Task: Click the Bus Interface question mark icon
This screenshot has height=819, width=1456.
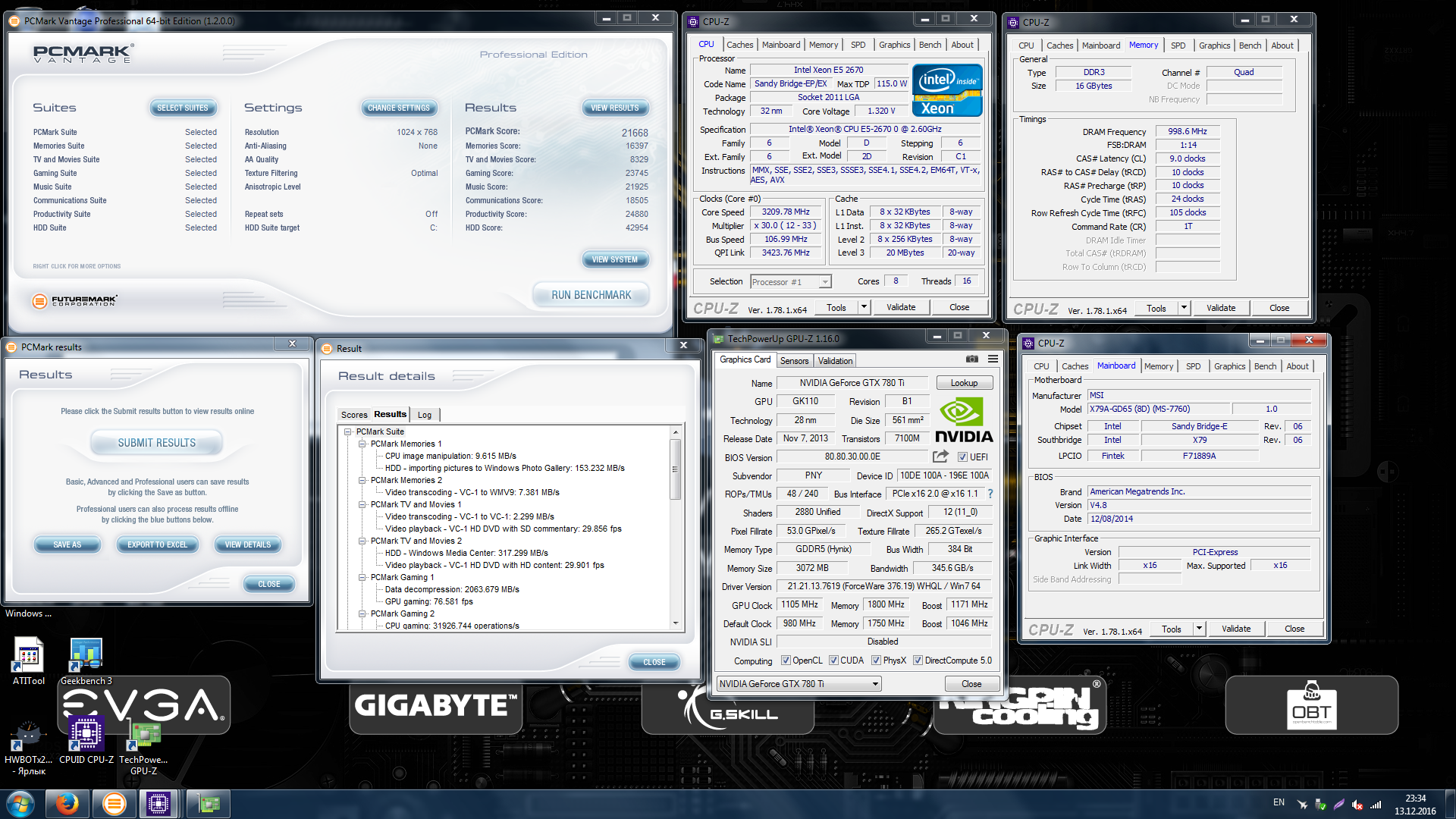Action: point(990,494)
